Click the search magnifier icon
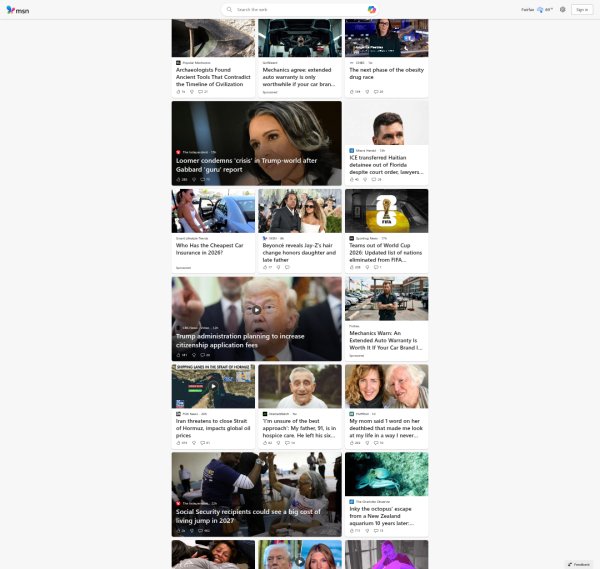This screenshot has width=600, height=569. 229,10
